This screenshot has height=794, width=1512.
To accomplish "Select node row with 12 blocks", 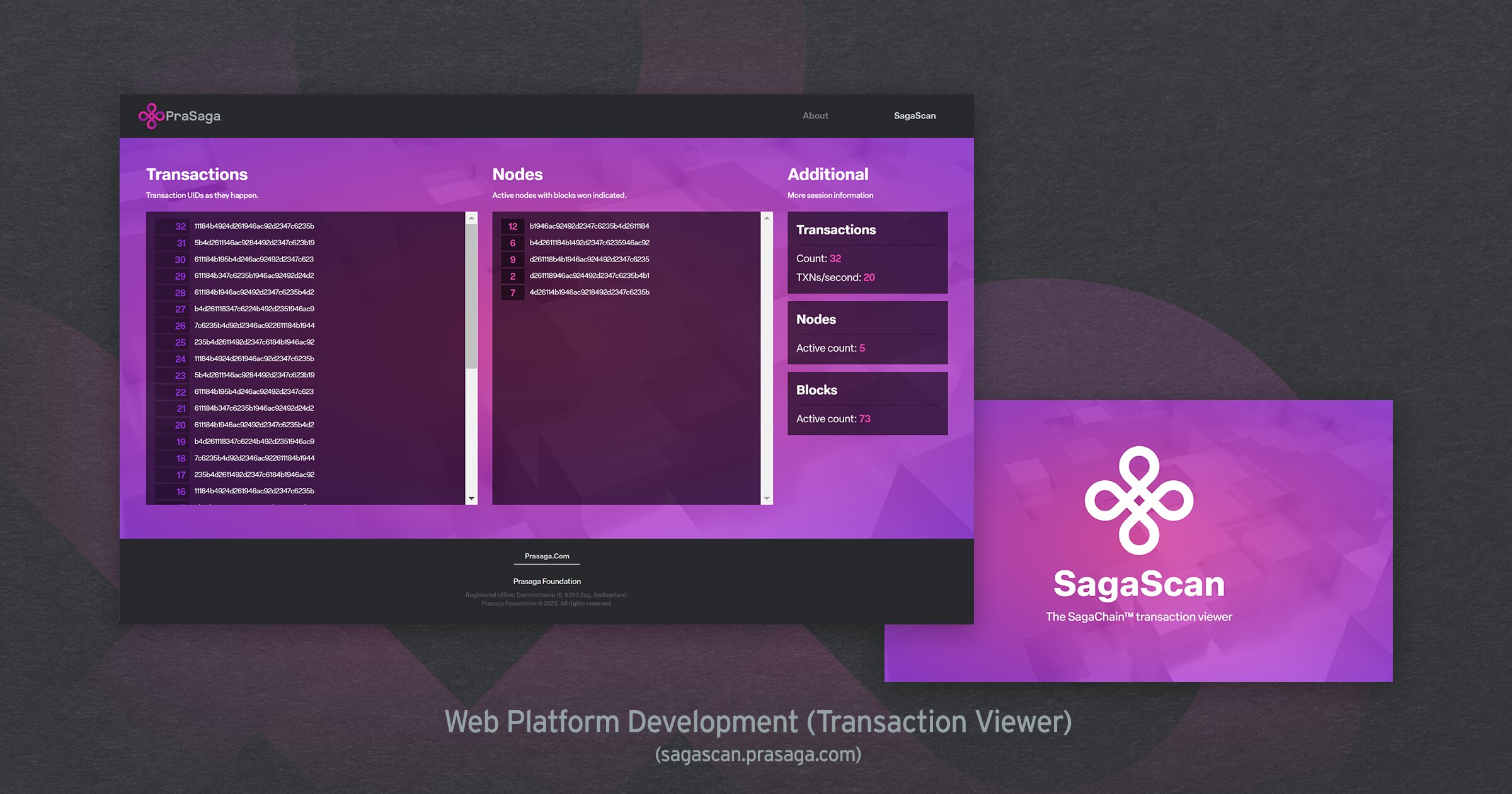I will (588, 226).
